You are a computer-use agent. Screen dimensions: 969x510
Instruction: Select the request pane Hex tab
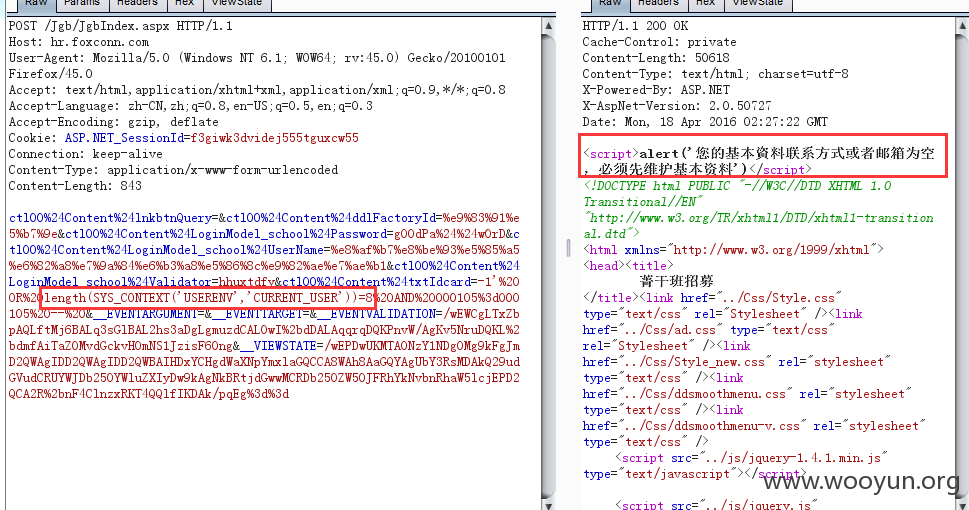coord(184,4)
